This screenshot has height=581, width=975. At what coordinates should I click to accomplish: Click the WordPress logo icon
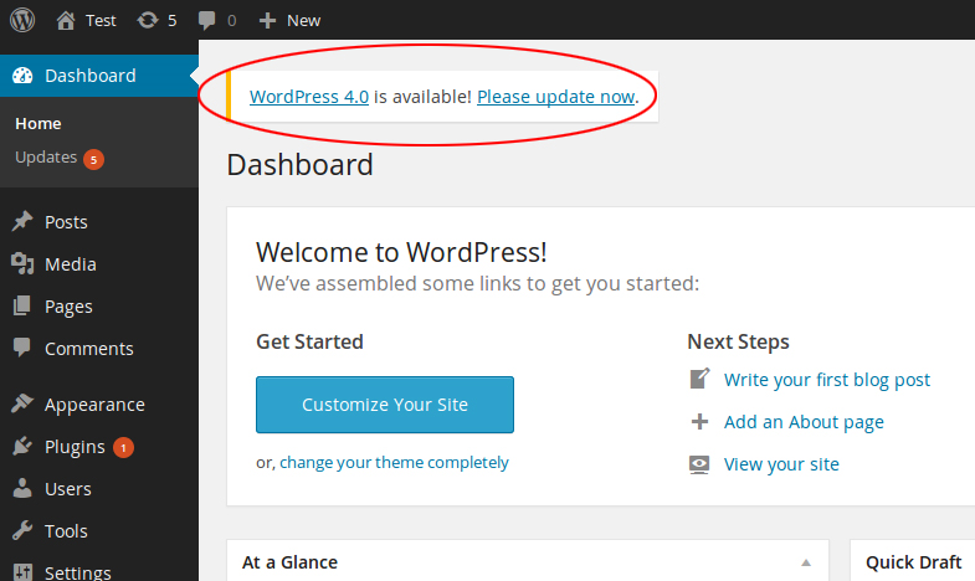coord(22,20)
